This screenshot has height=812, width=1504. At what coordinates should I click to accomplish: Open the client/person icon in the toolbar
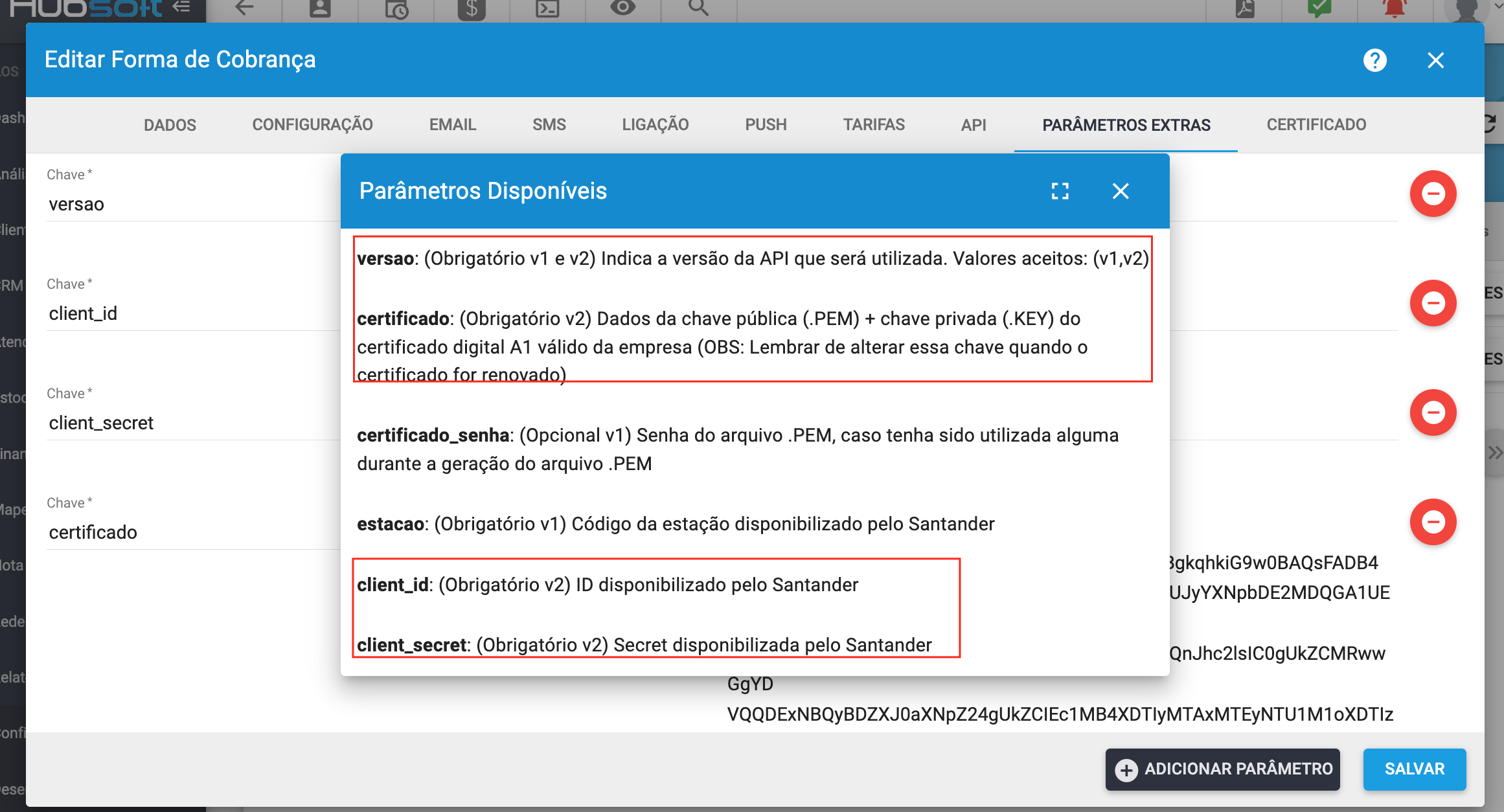319,9
